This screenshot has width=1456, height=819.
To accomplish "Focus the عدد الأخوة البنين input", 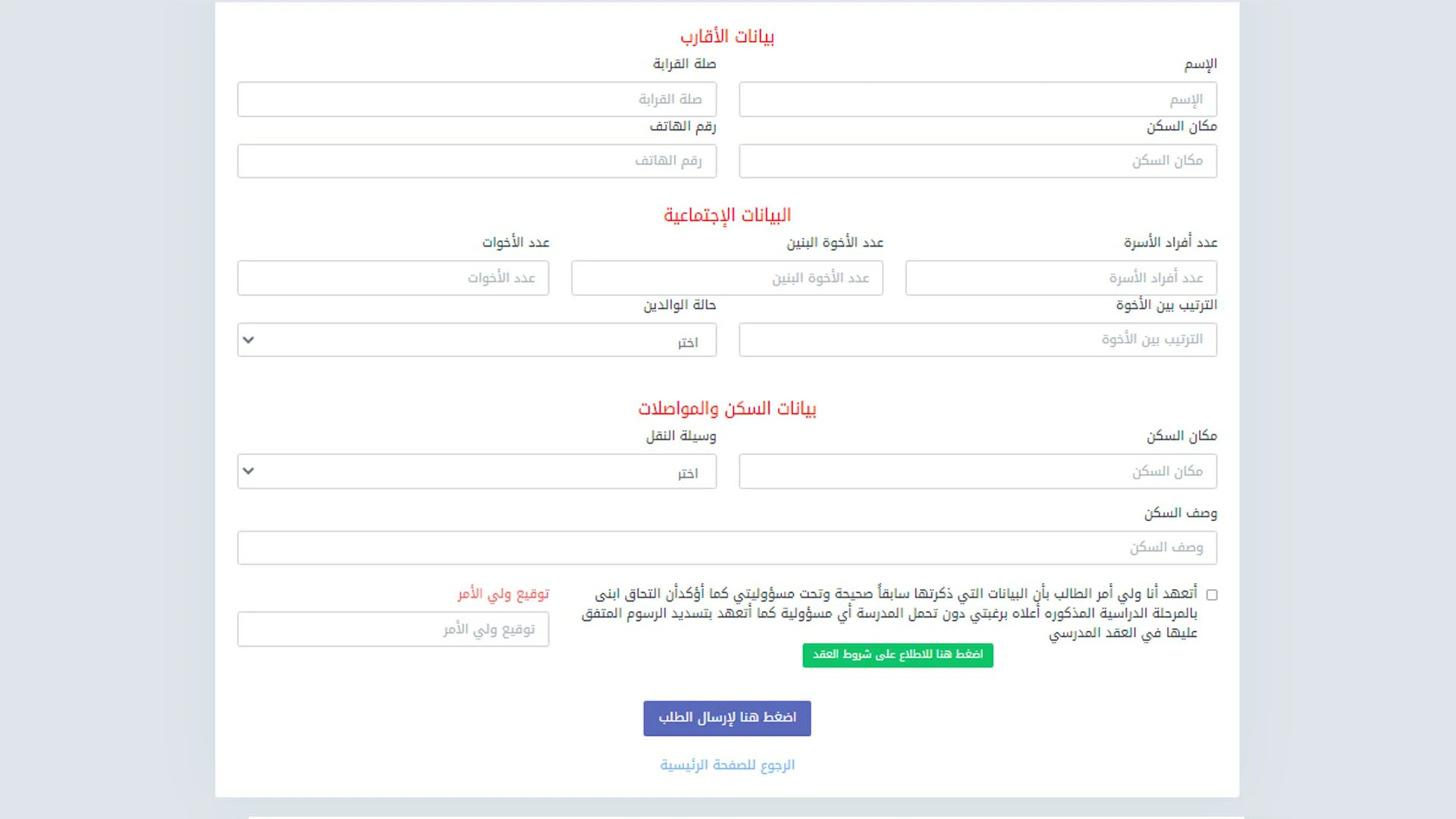I will point(726,278).
